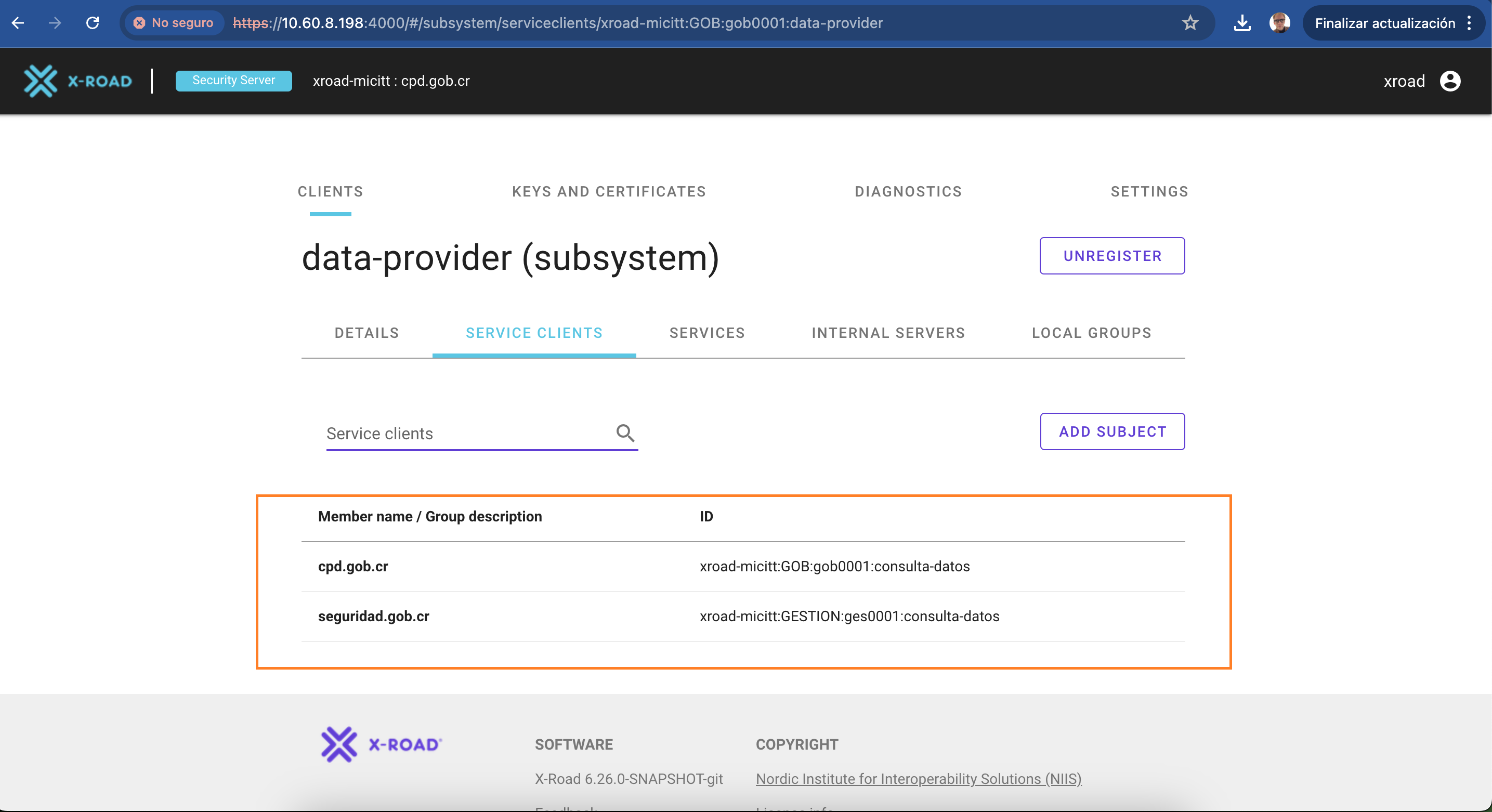Click xroad-micitt : cpd.gob.cr server name
The width and height of the screenshot is (1492, 812).
[391, 81]
